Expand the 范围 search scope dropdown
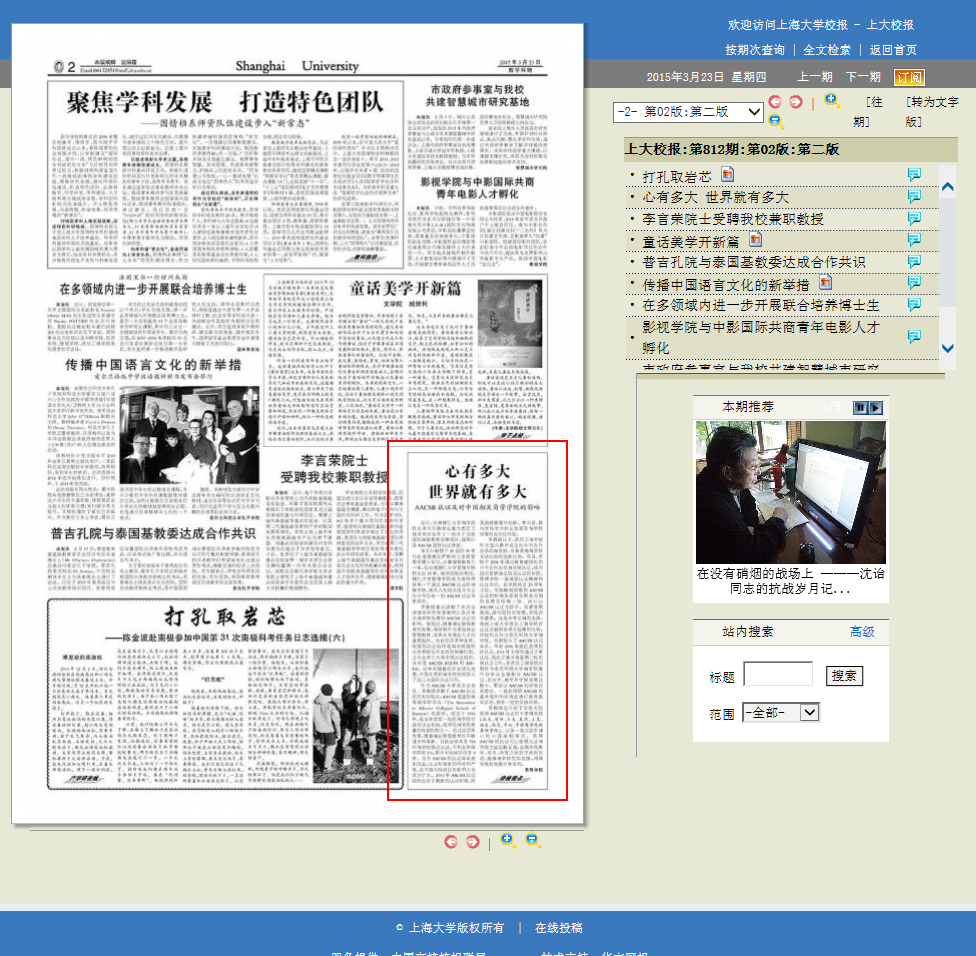 [780, 712]
